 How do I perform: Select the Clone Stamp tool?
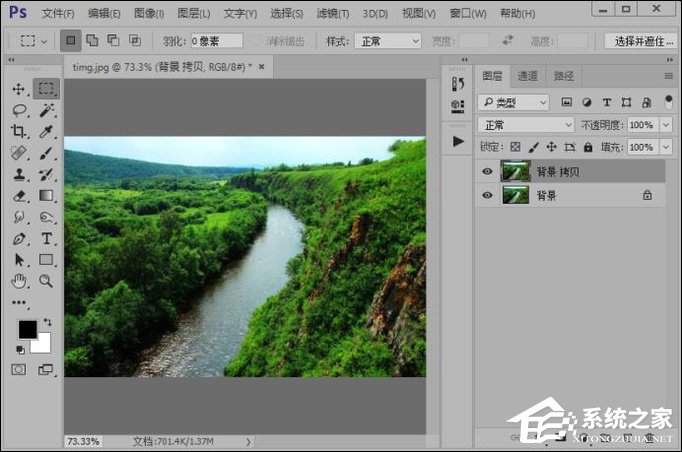click(x=19, y=174)
